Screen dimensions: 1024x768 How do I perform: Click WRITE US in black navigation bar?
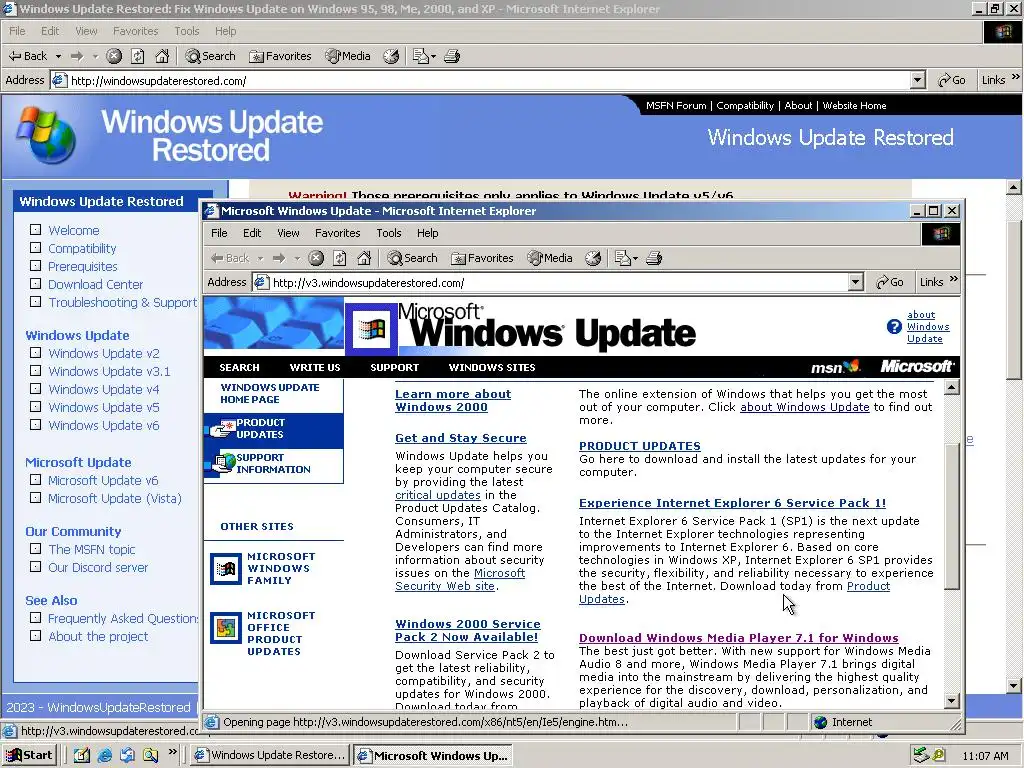click(x=315, y=367)
